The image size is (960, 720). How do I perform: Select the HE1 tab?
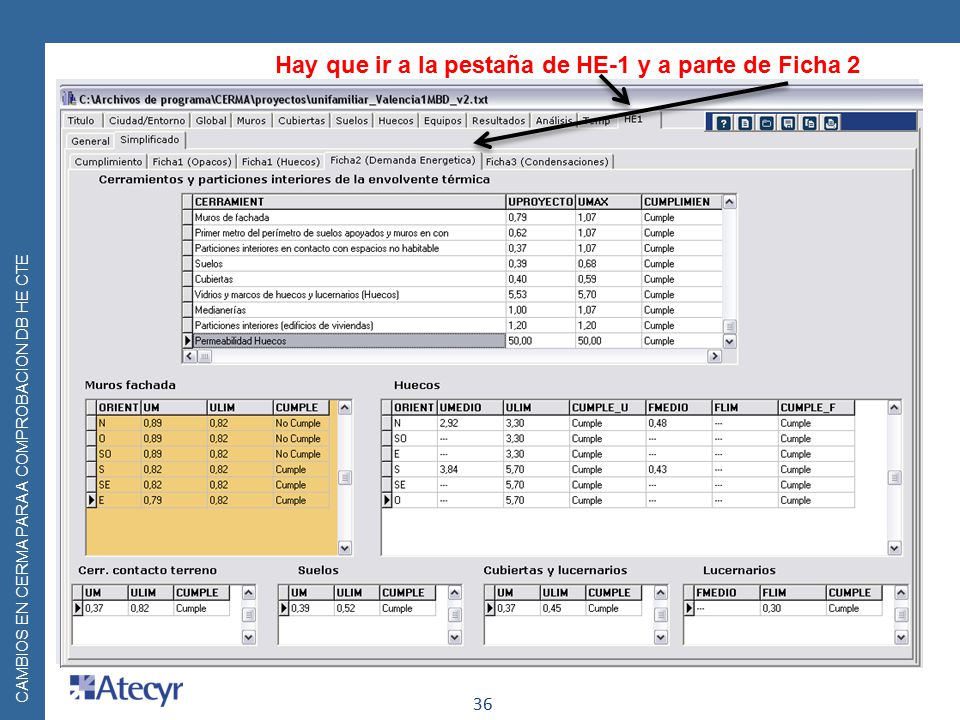(x=634, y=119)
